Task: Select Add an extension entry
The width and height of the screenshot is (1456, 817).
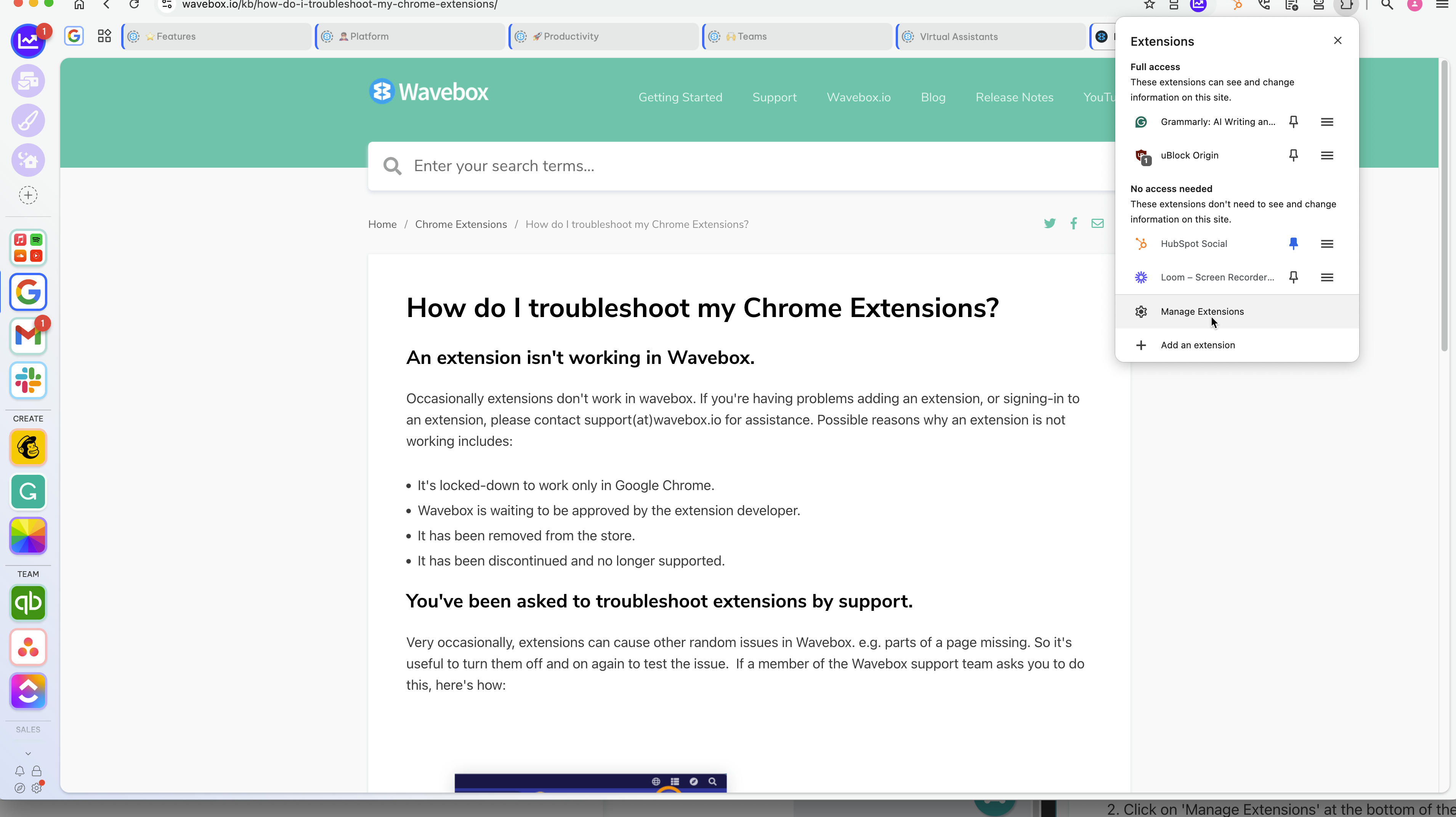Action: pos(1237,344)
